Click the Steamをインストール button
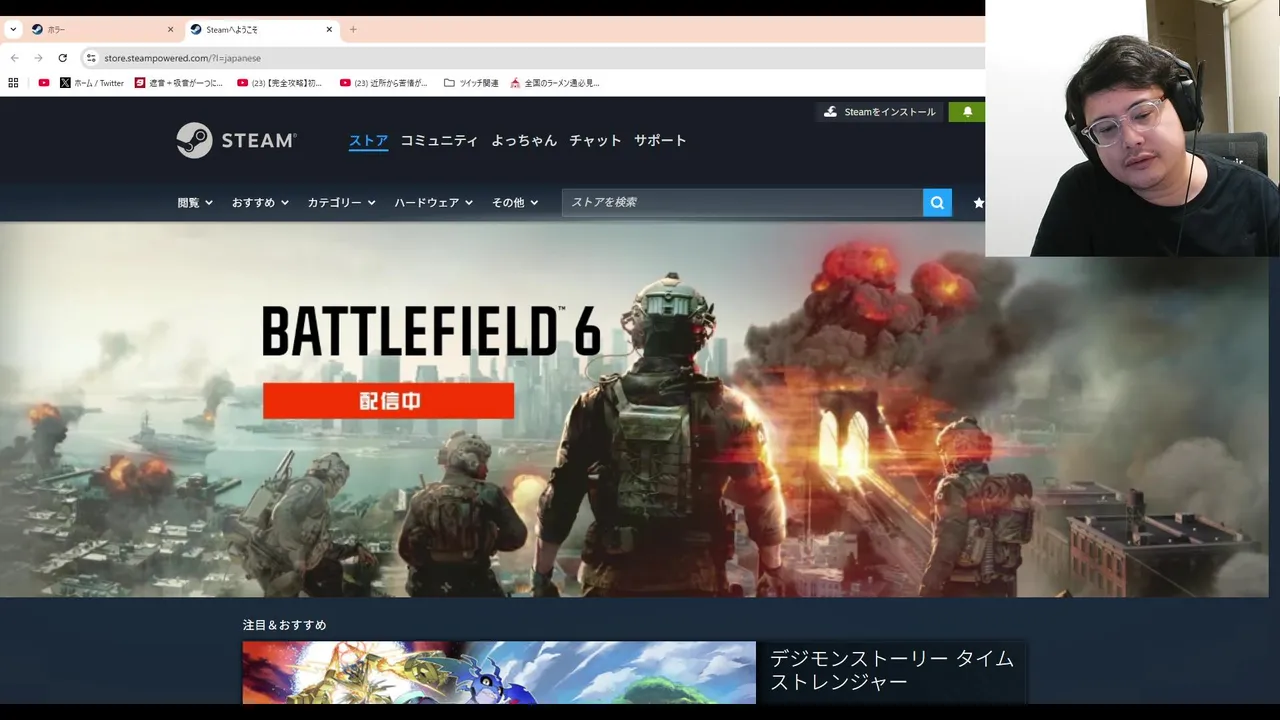1280x720 pixels. 879,112
